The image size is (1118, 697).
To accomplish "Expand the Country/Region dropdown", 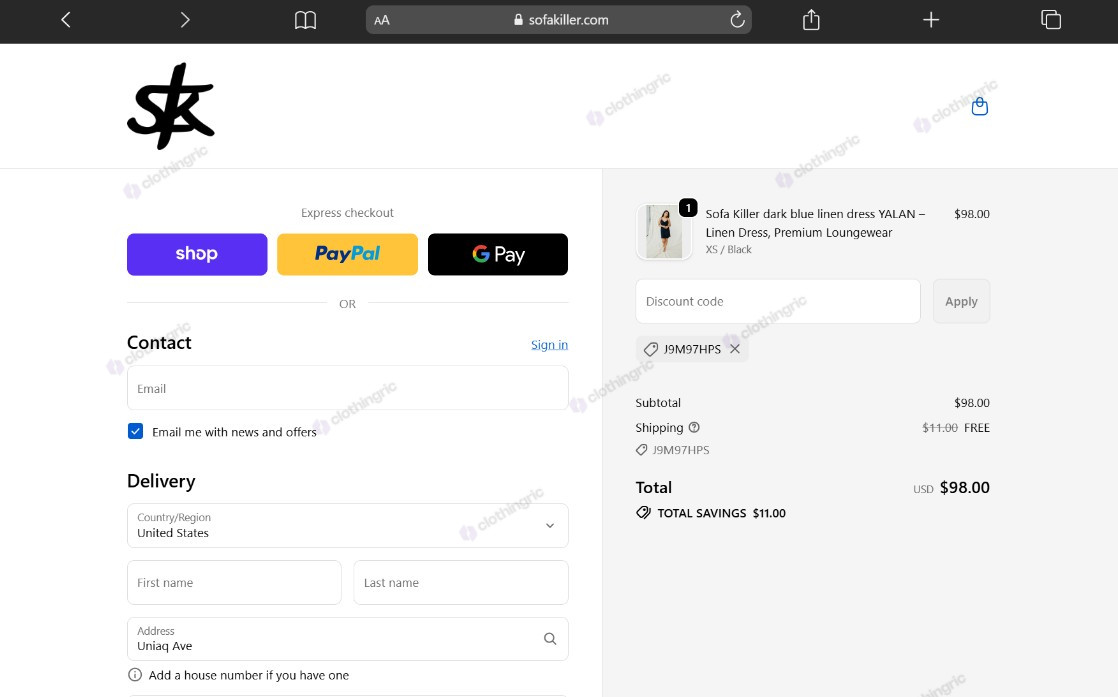I will click(x=347, y=526).
